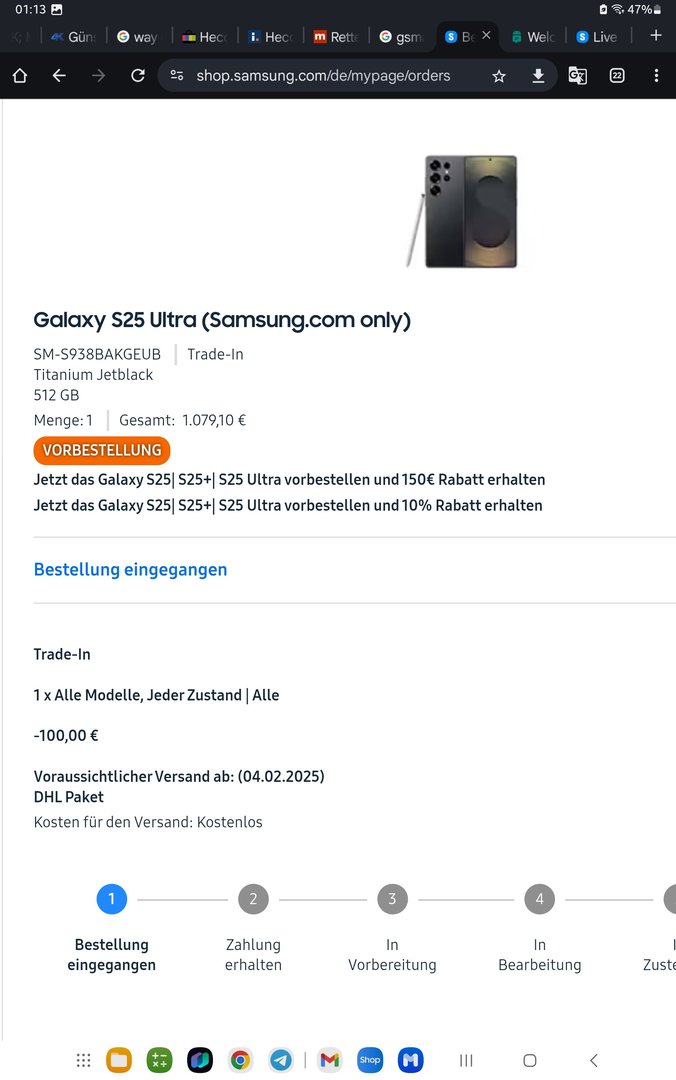
Task: Open the downloads arrow icon in toolbar
Action: [x=538, y=76]
